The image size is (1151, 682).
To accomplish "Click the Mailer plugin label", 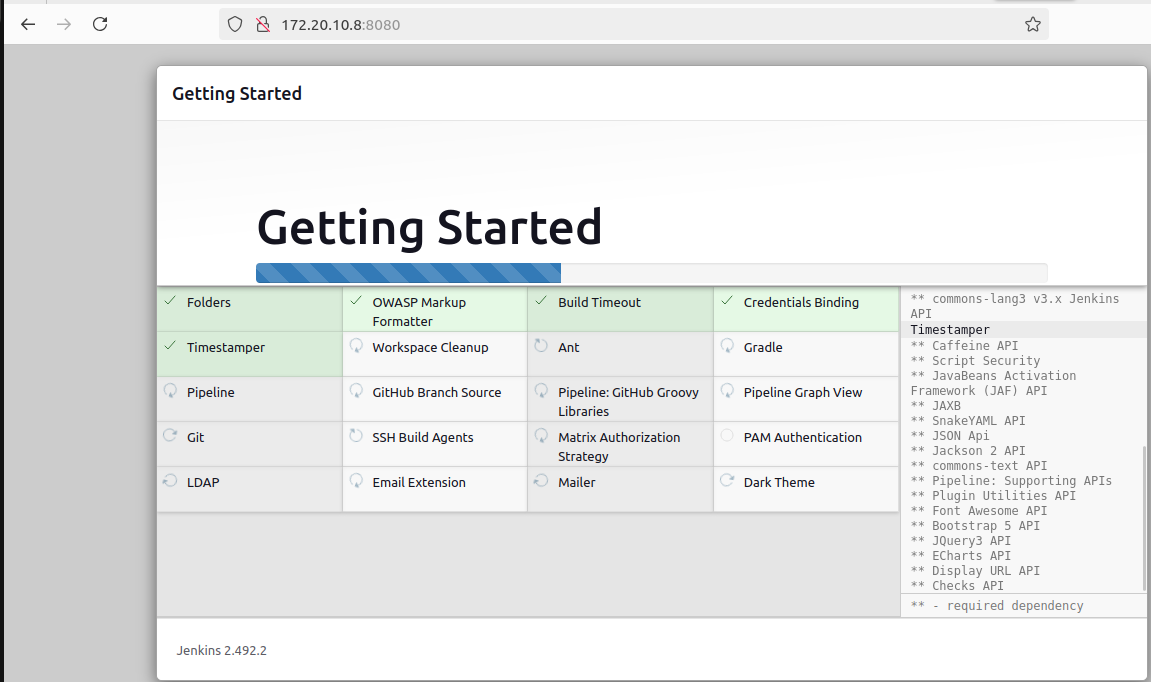I will (576, 482).
